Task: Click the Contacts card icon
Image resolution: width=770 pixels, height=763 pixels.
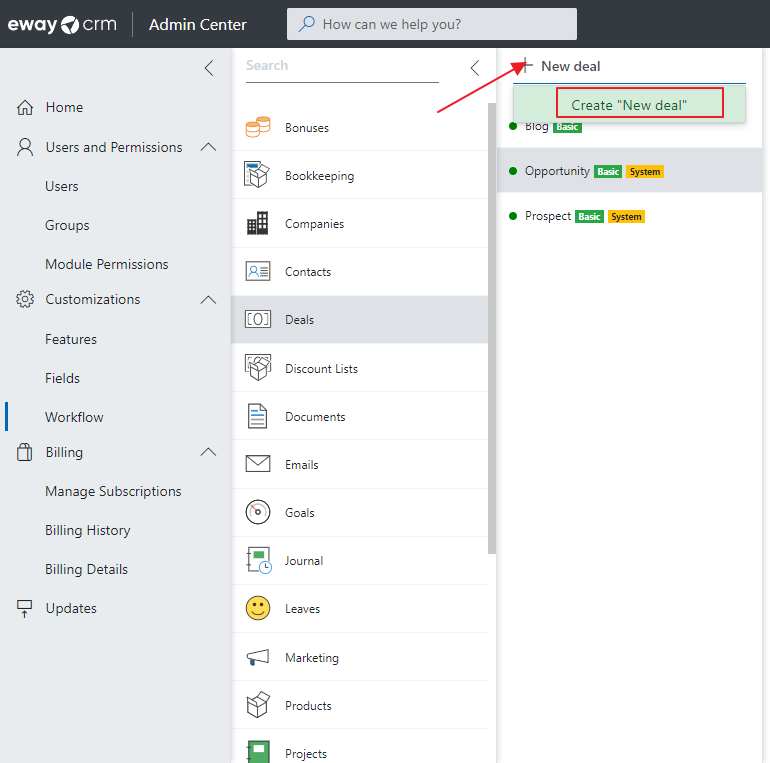Action: 257,271
